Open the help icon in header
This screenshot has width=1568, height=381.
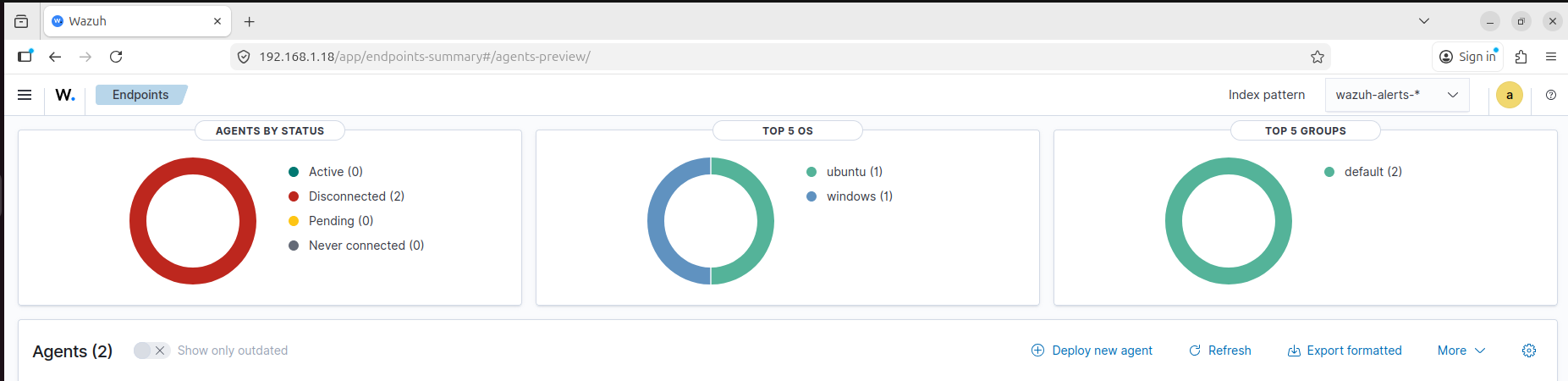pos(1550,95)
